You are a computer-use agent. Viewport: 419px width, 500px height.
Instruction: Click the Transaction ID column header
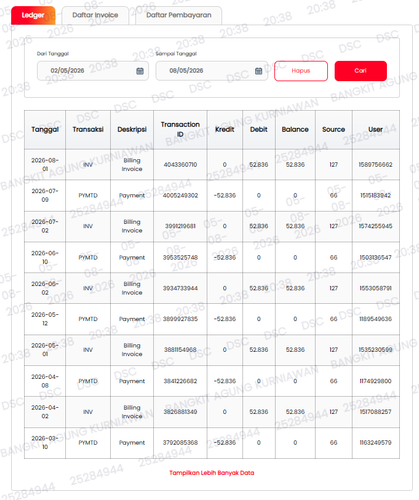click(180, 129)
